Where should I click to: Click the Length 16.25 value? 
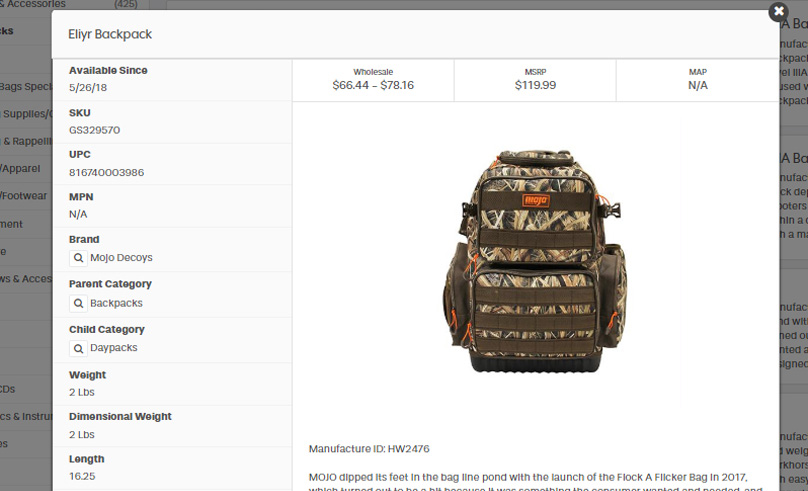[x=82, y=476]
